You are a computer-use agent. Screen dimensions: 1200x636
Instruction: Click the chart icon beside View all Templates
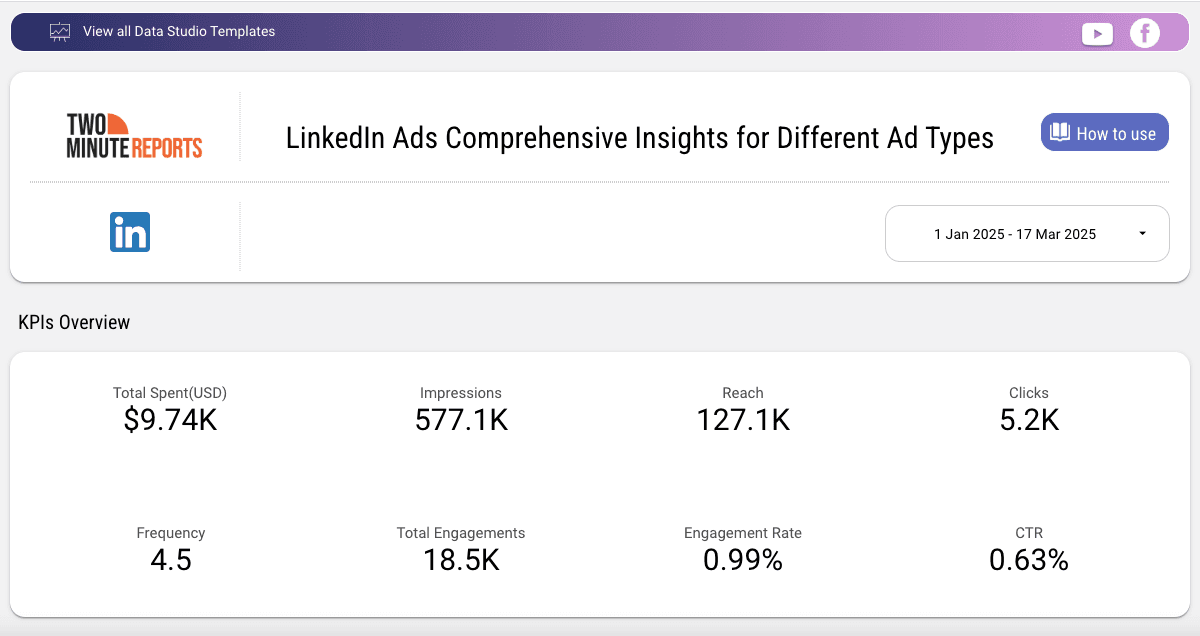[60, 32]
